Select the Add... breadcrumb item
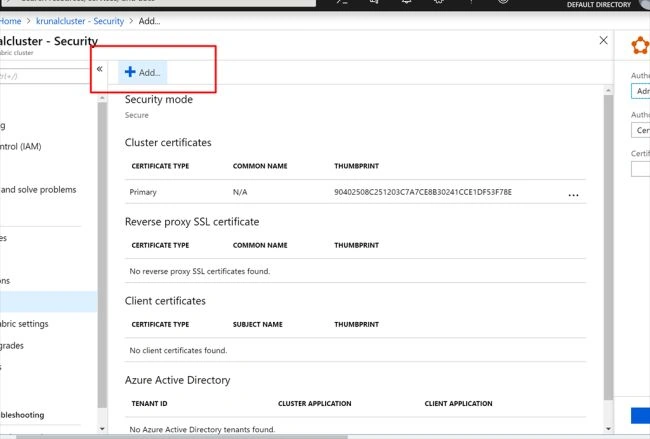 149,21
